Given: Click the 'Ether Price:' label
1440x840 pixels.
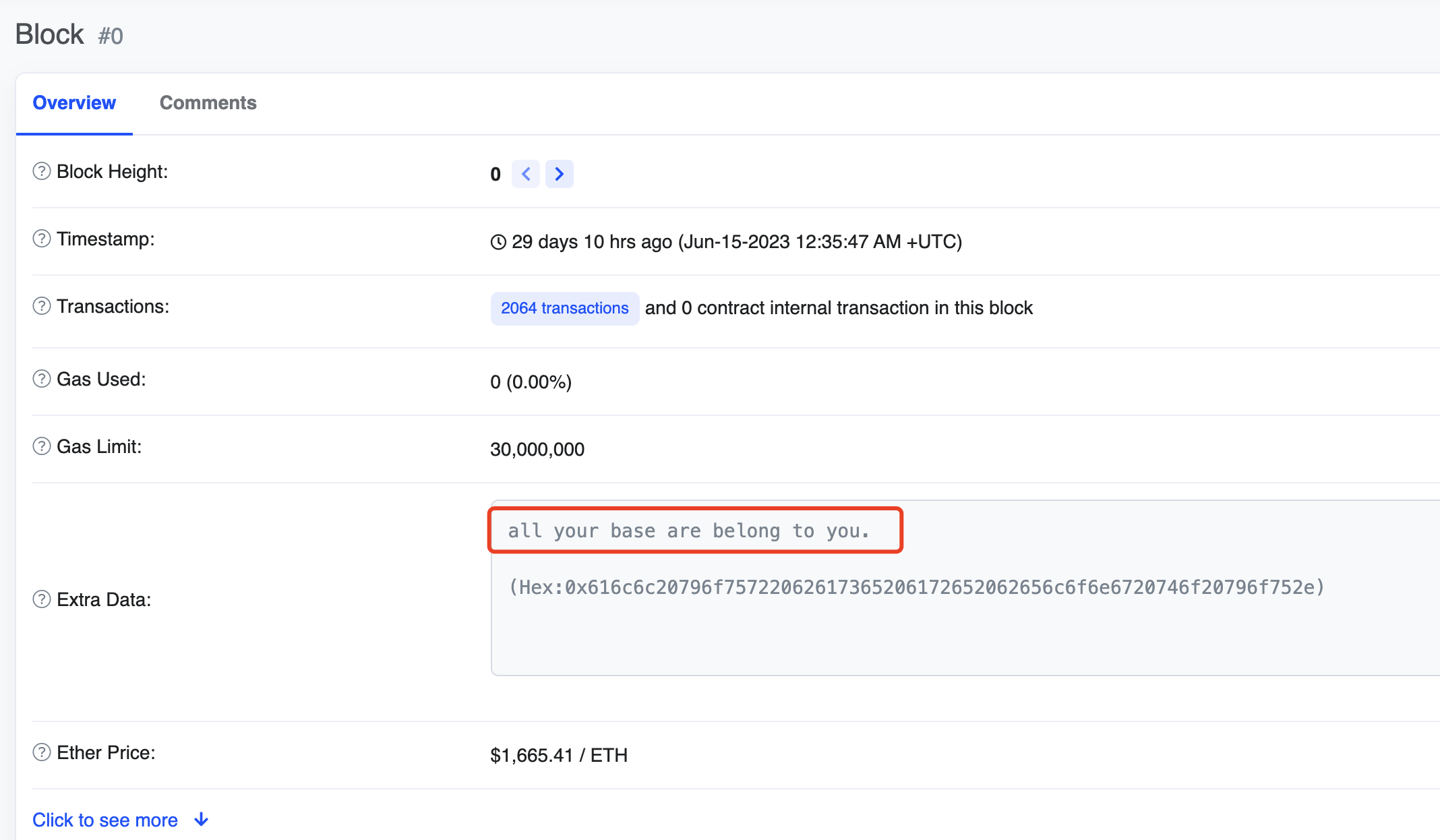Looking at the screenshot, I should (x=106, y=752).
